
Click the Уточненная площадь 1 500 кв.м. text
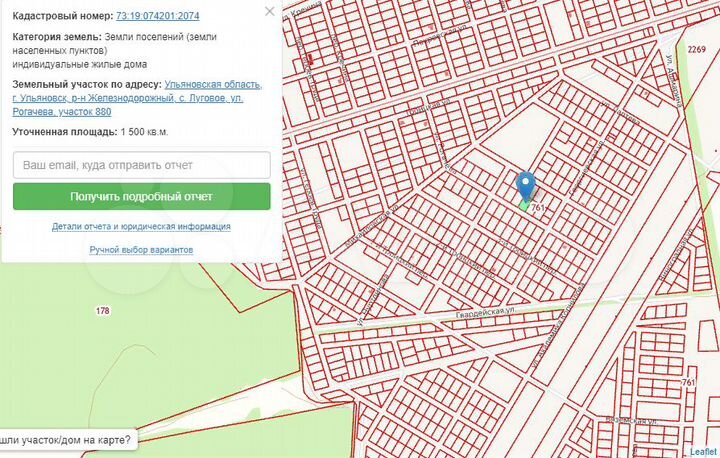[x=90, y=132]
